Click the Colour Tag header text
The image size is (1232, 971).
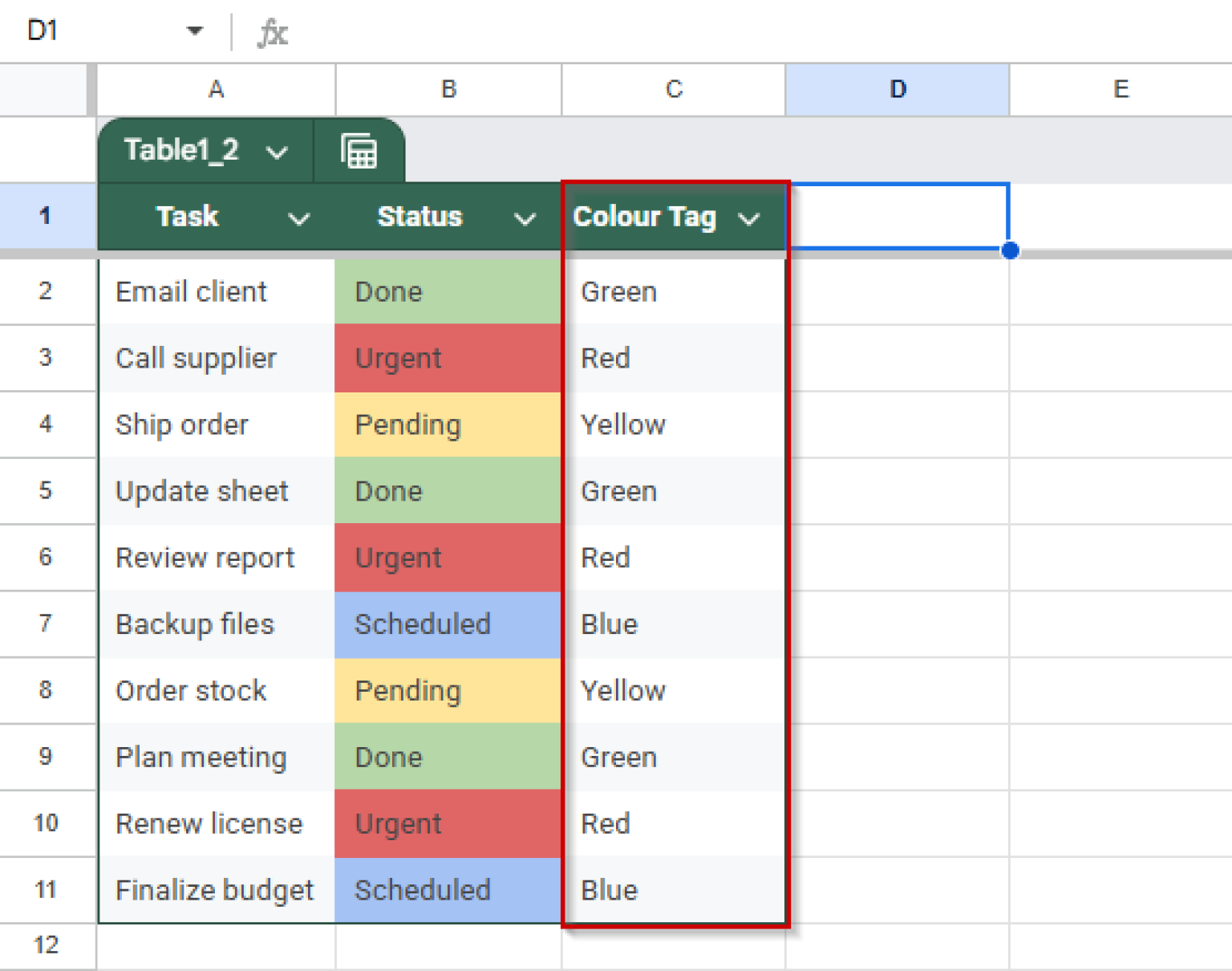point(645,217)
